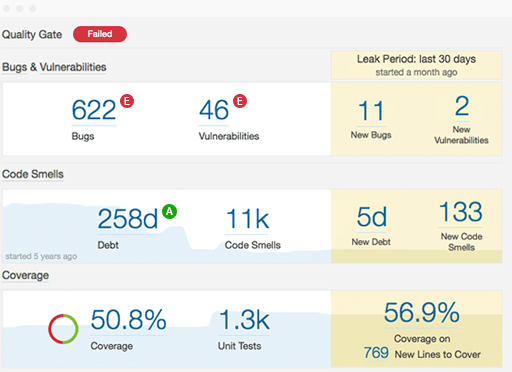
Task: Open the 1.3k Unit Tests count
Action: [244, 320]
